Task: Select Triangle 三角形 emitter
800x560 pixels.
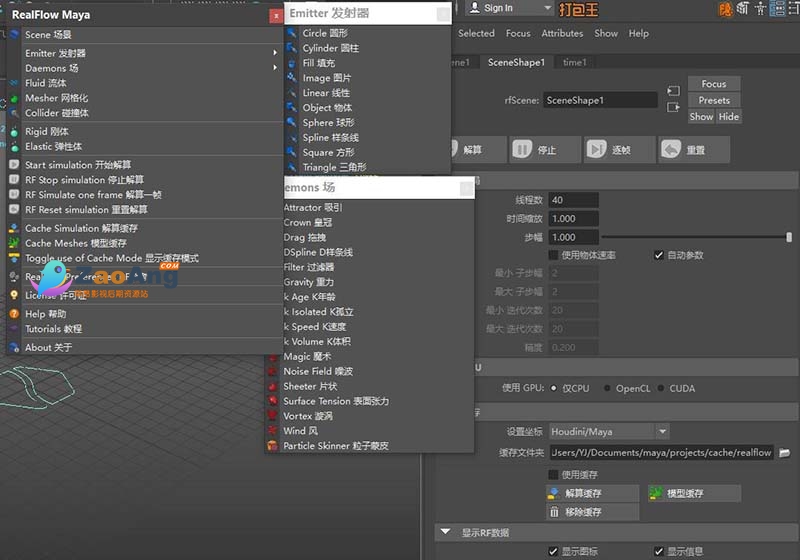Action: [334, 167]
